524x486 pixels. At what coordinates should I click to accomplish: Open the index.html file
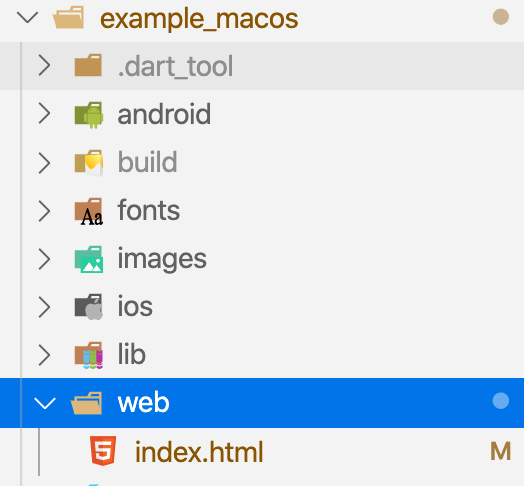pos(199,452)
